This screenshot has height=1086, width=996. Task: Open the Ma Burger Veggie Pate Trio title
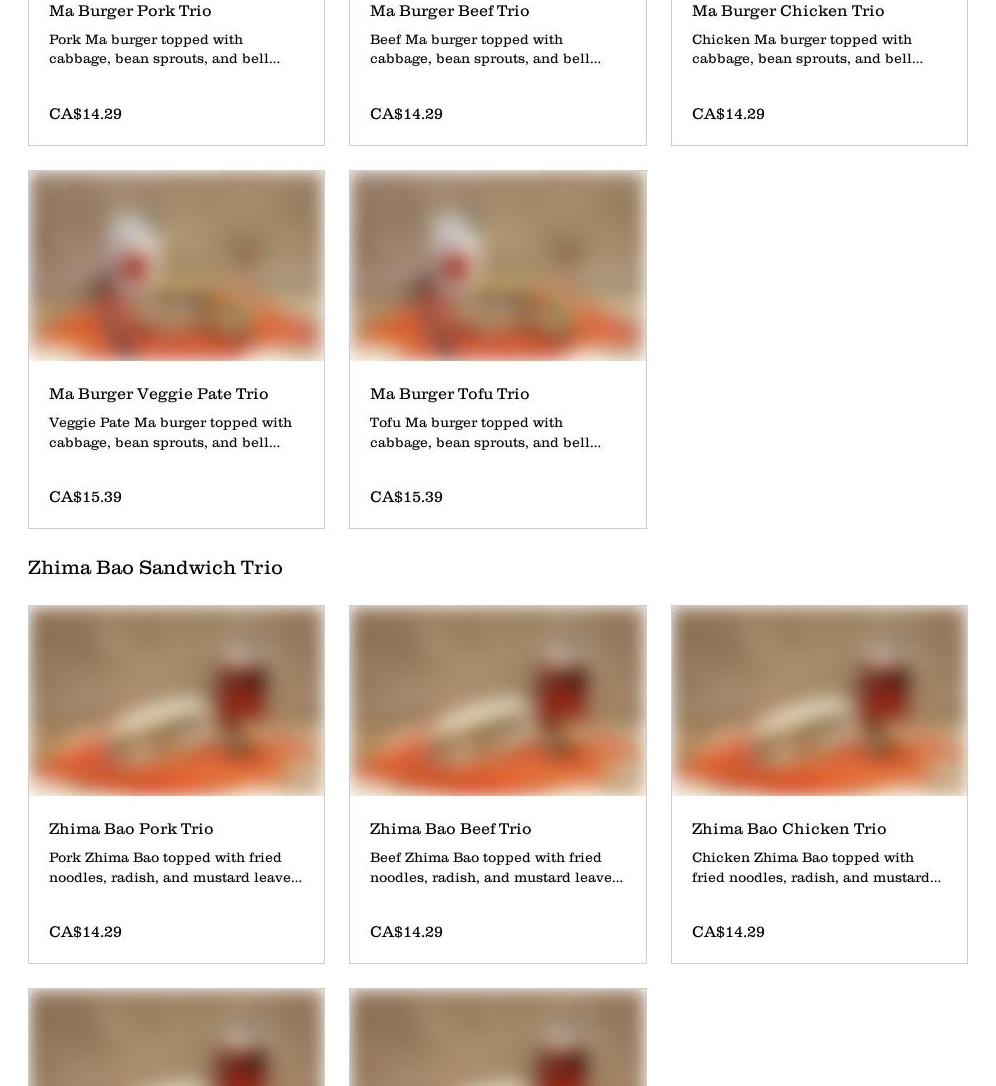(x=159, y=394)
